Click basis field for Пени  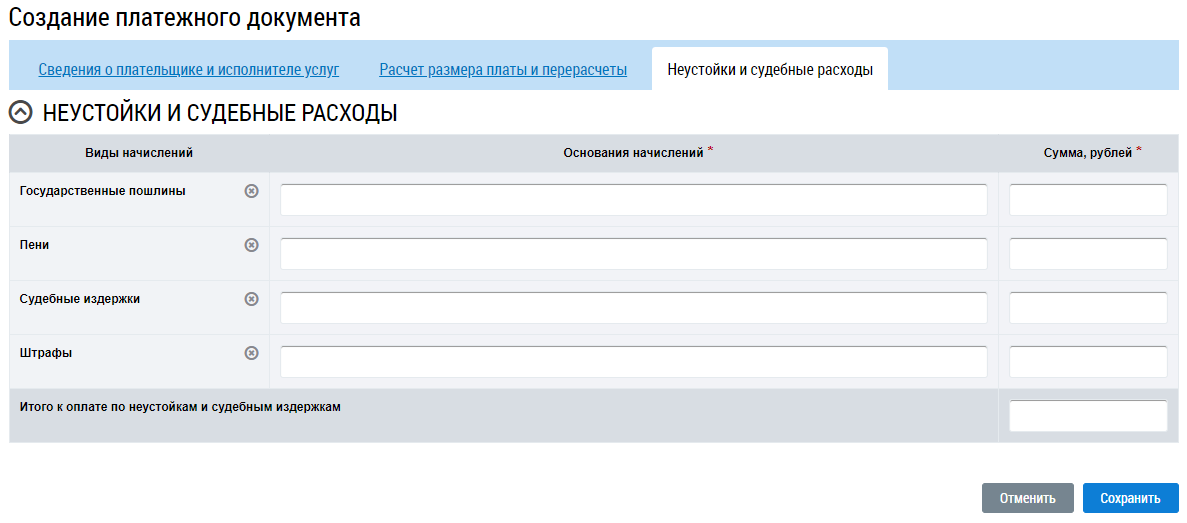tap(633, 253)
